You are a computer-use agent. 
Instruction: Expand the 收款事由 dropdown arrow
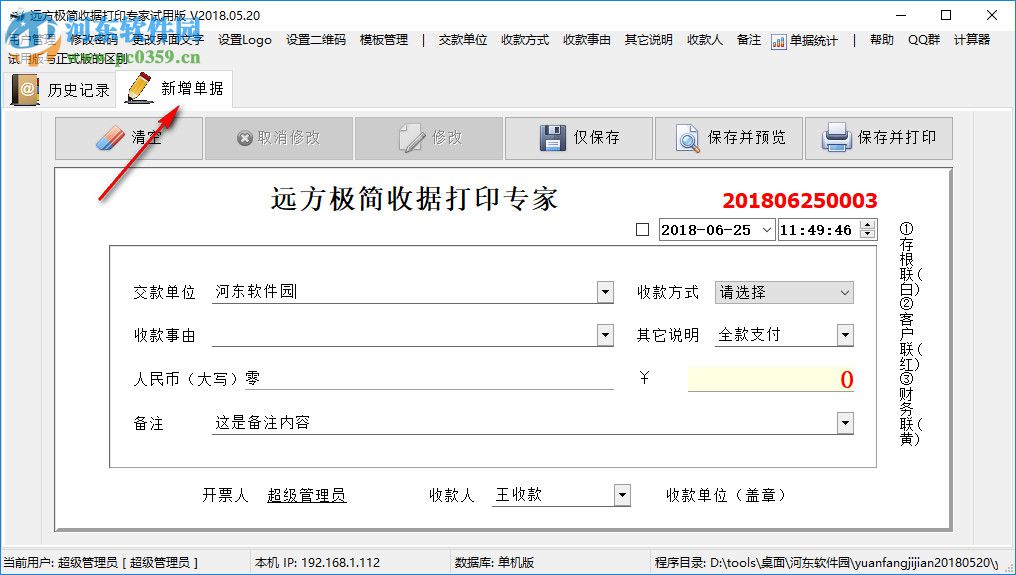[605, 335]
